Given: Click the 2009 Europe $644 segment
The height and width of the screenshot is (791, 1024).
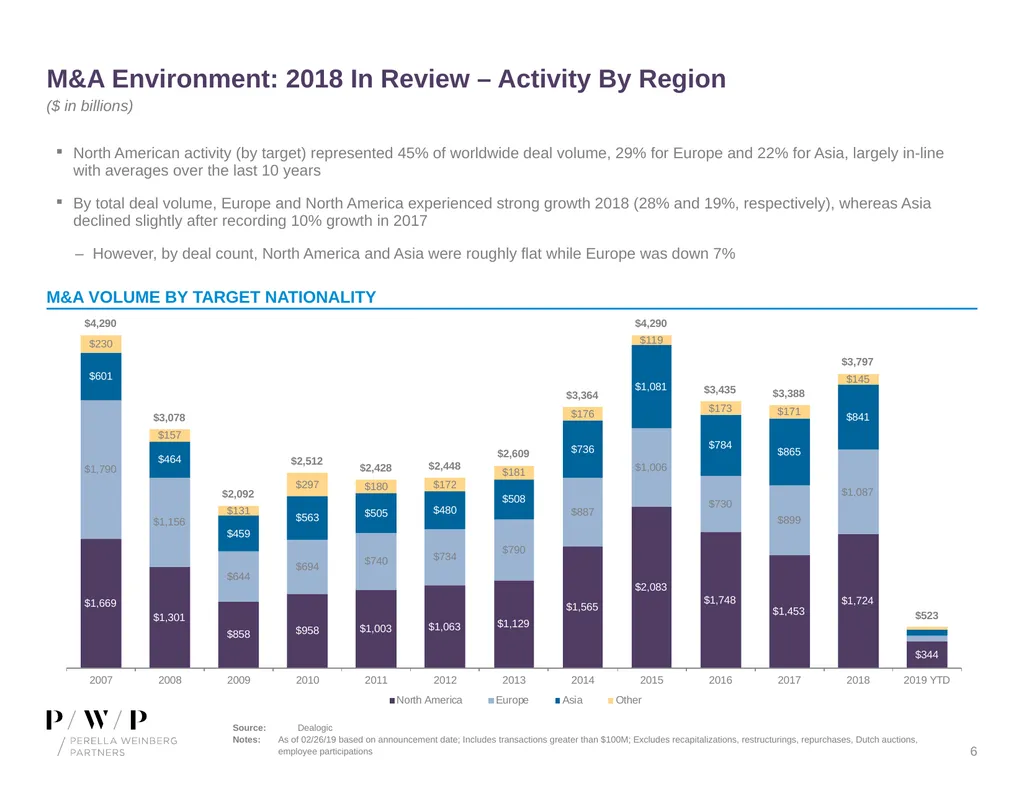Looking at the screenshot, I should tap(238, 576).
